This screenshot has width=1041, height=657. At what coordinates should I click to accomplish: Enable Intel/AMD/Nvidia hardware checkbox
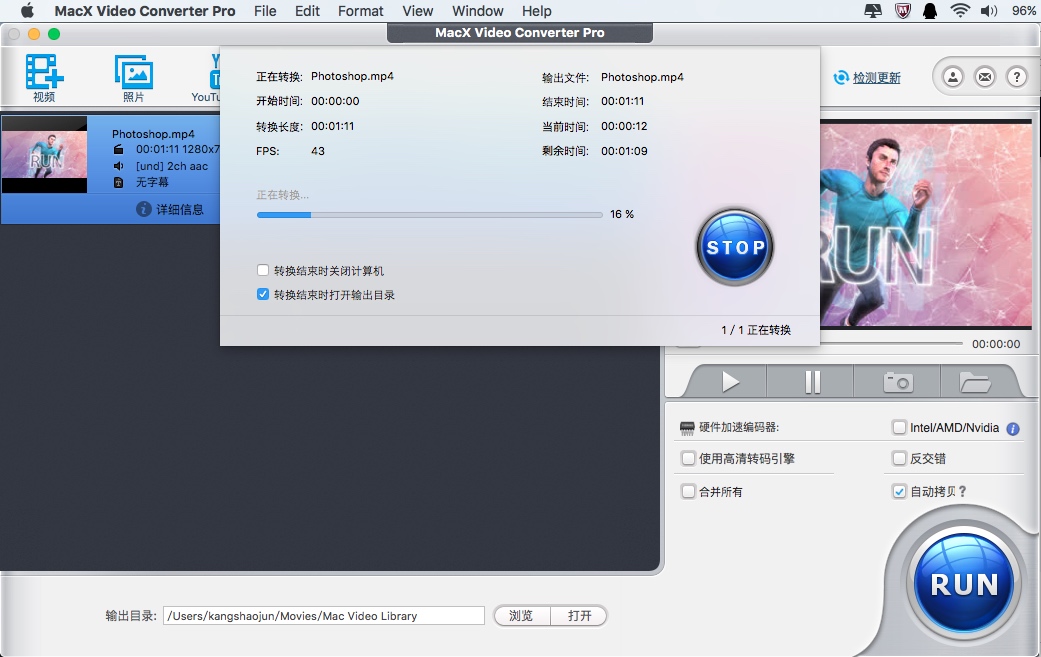coord(899,427)
